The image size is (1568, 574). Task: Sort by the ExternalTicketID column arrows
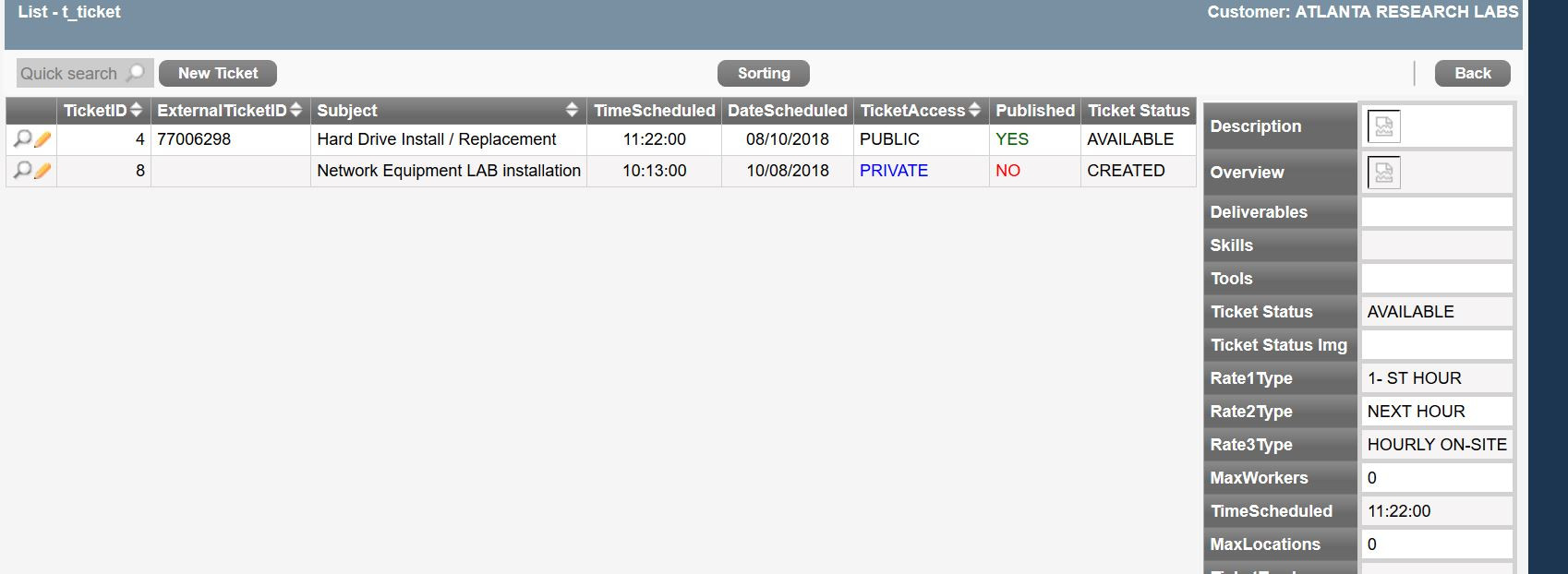tap(296, 110)
